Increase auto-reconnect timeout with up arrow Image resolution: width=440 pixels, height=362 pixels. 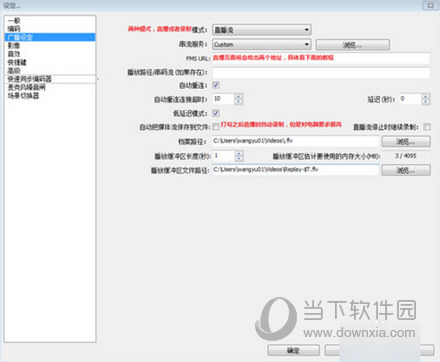coord(239,97)
